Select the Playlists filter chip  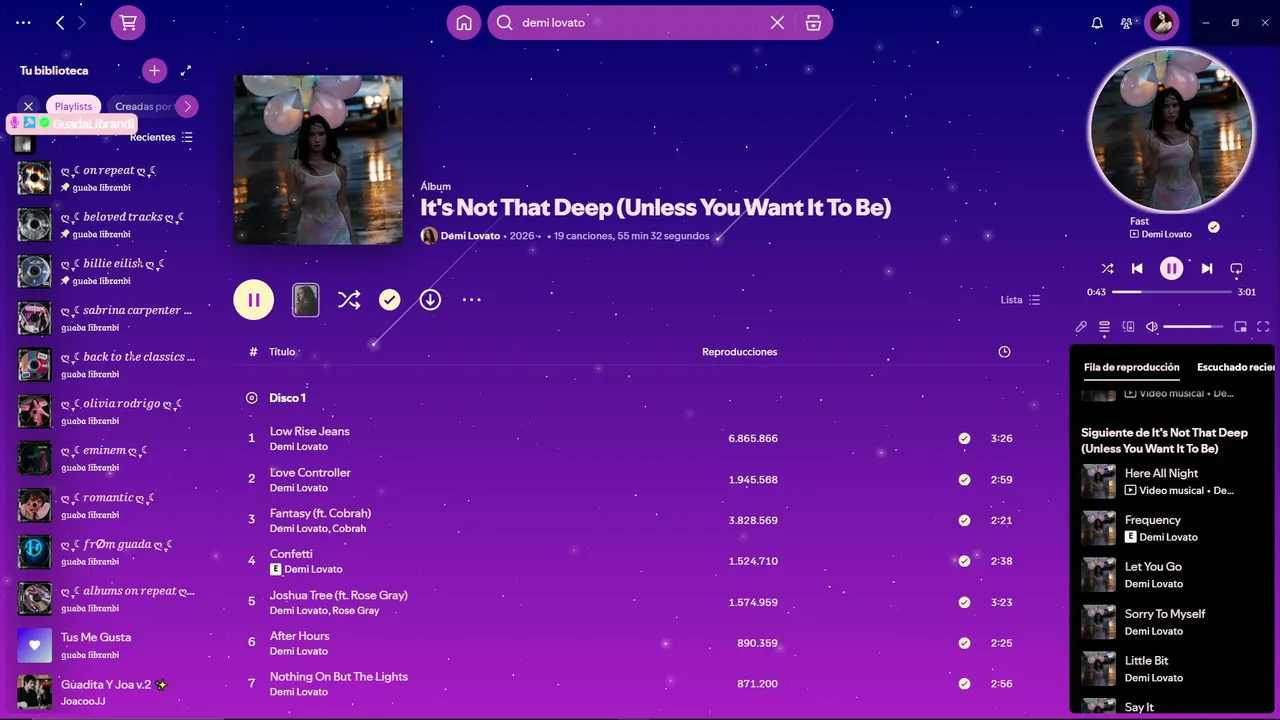tap(73, 106)
